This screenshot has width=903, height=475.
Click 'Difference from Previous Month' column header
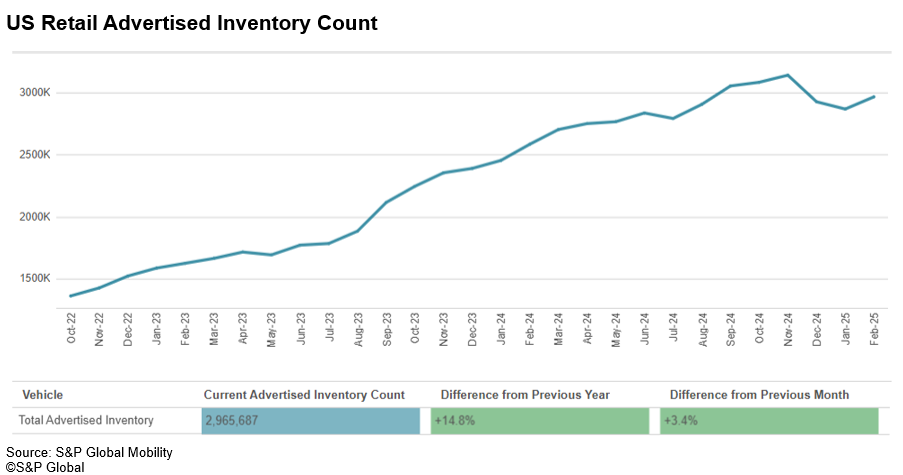[759, 395]
